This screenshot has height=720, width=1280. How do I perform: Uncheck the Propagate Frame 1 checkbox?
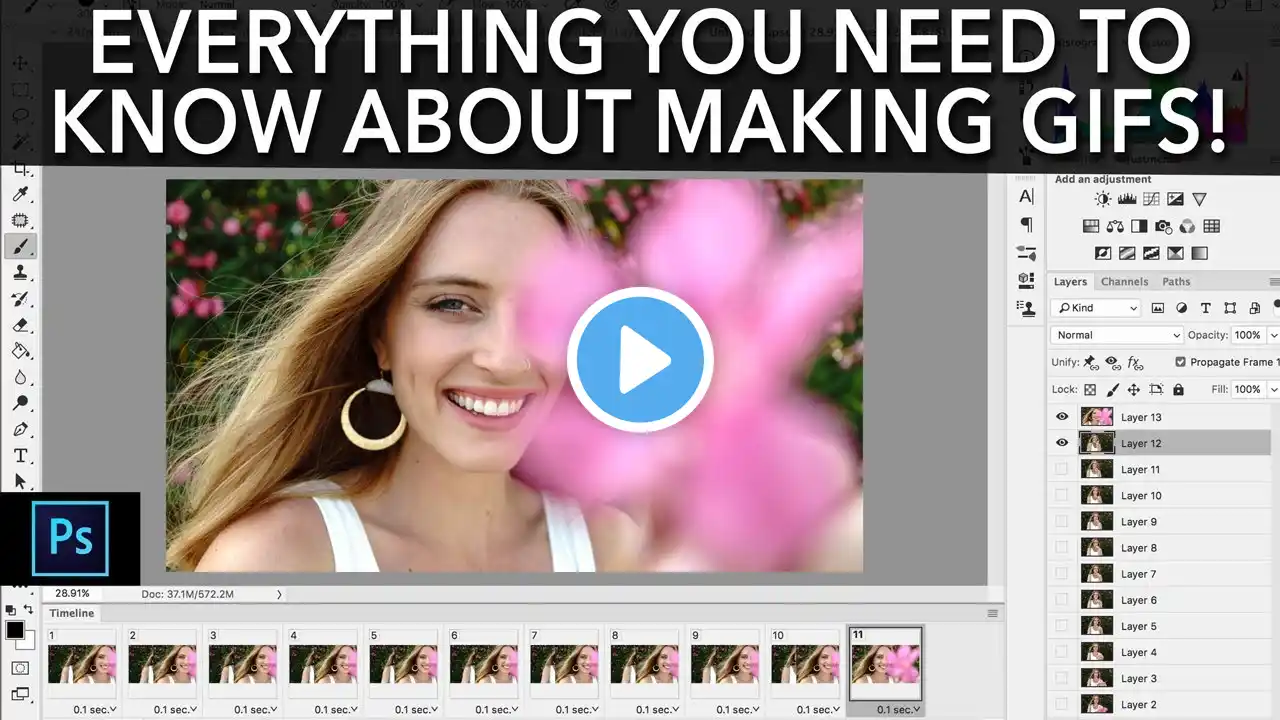click(x=1180, y=362)
